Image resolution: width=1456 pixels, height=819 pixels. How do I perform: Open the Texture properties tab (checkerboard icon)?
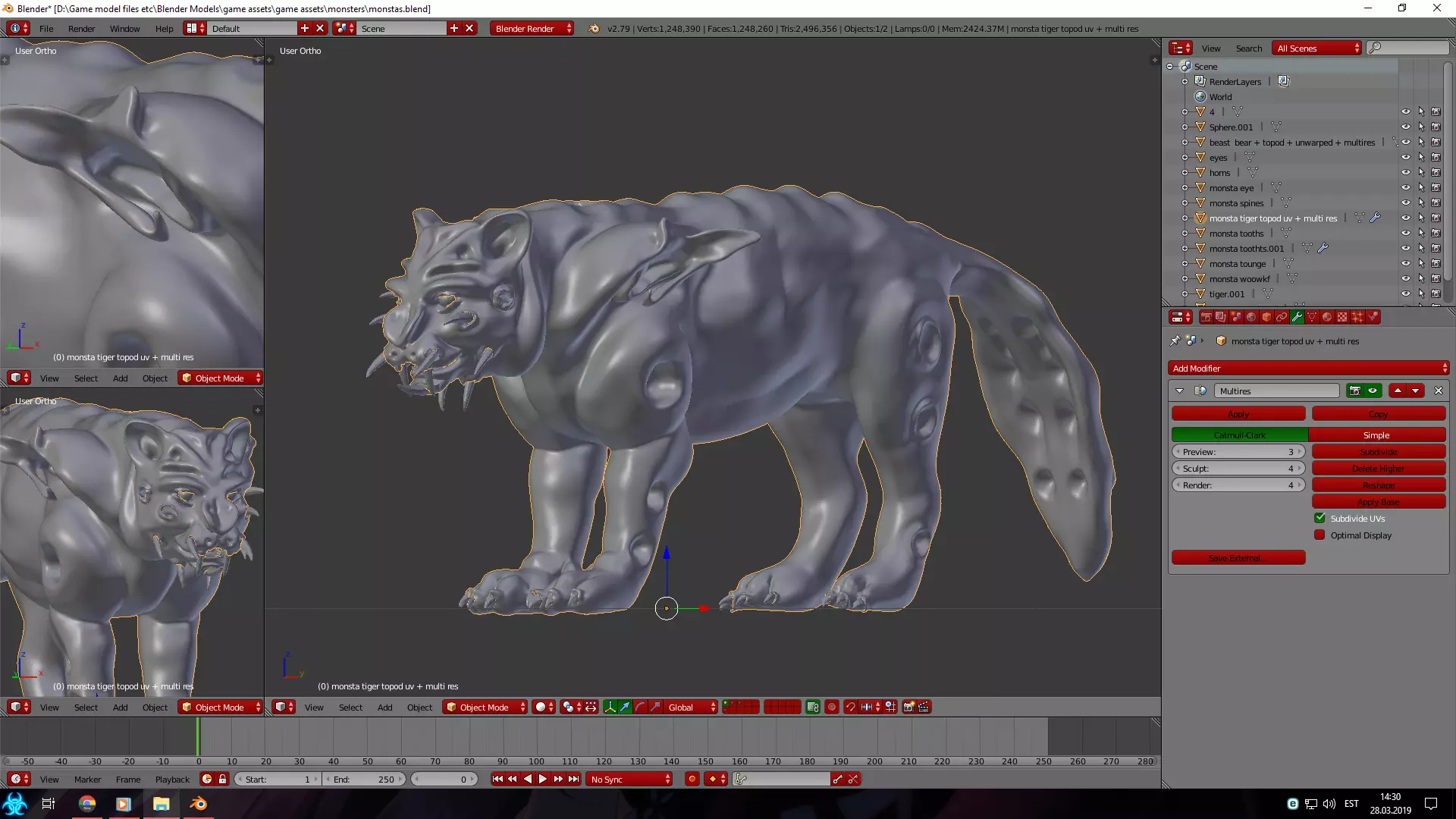pyautogui.click(x=1342, y=318)
